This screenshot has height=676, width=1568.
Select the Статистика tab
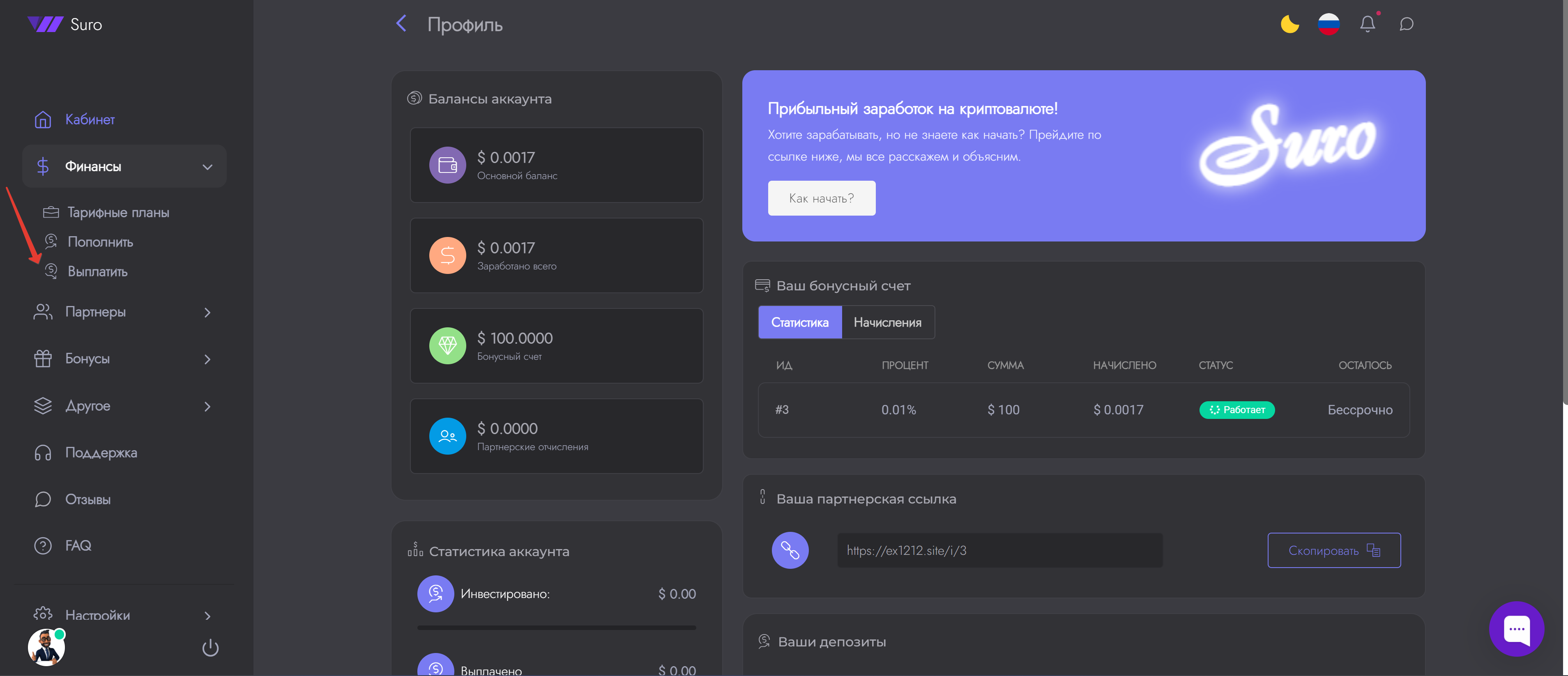[800, 322]
